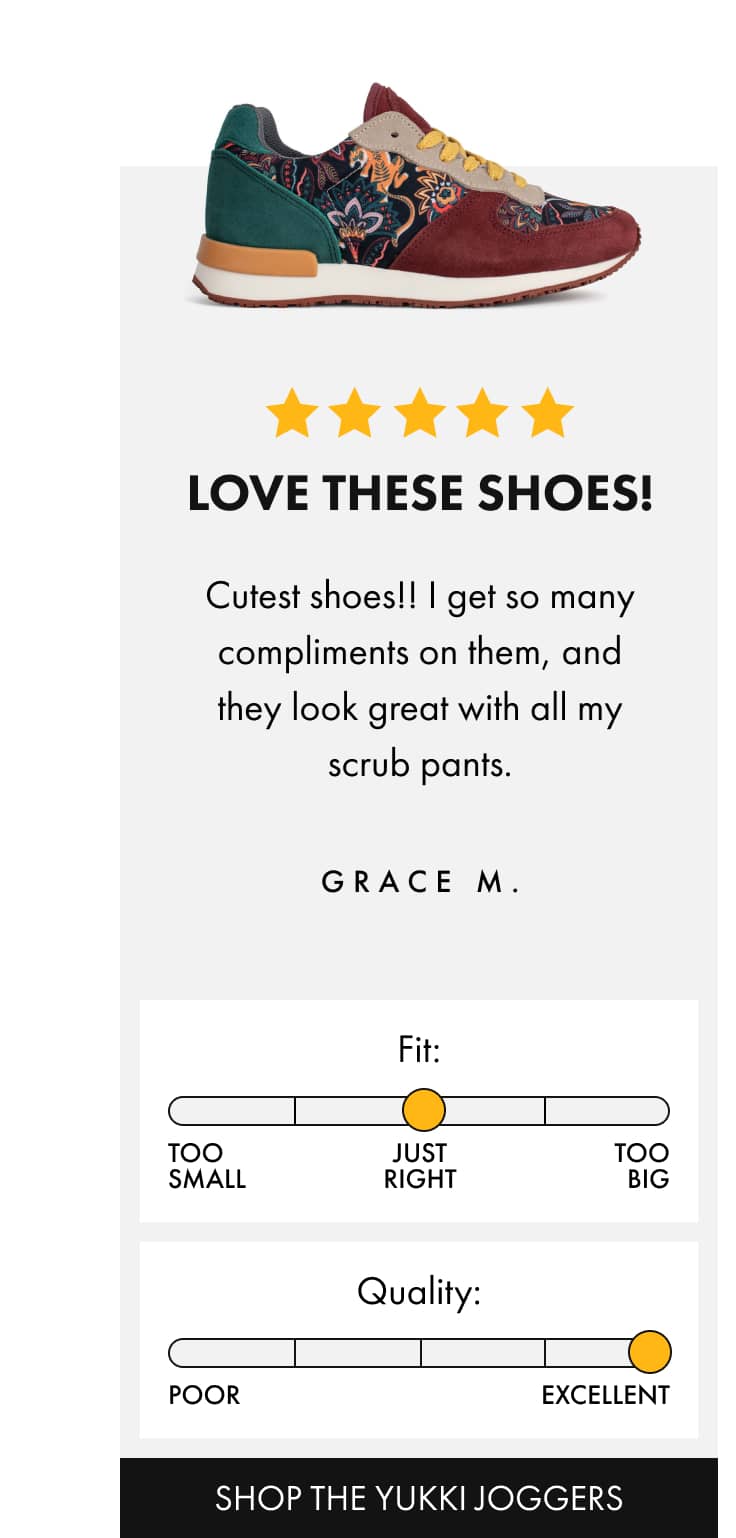Viewport: 736px width, 1538px height.
Task: Click the "TOO BIG" fit label
Action: (642, 1166)
